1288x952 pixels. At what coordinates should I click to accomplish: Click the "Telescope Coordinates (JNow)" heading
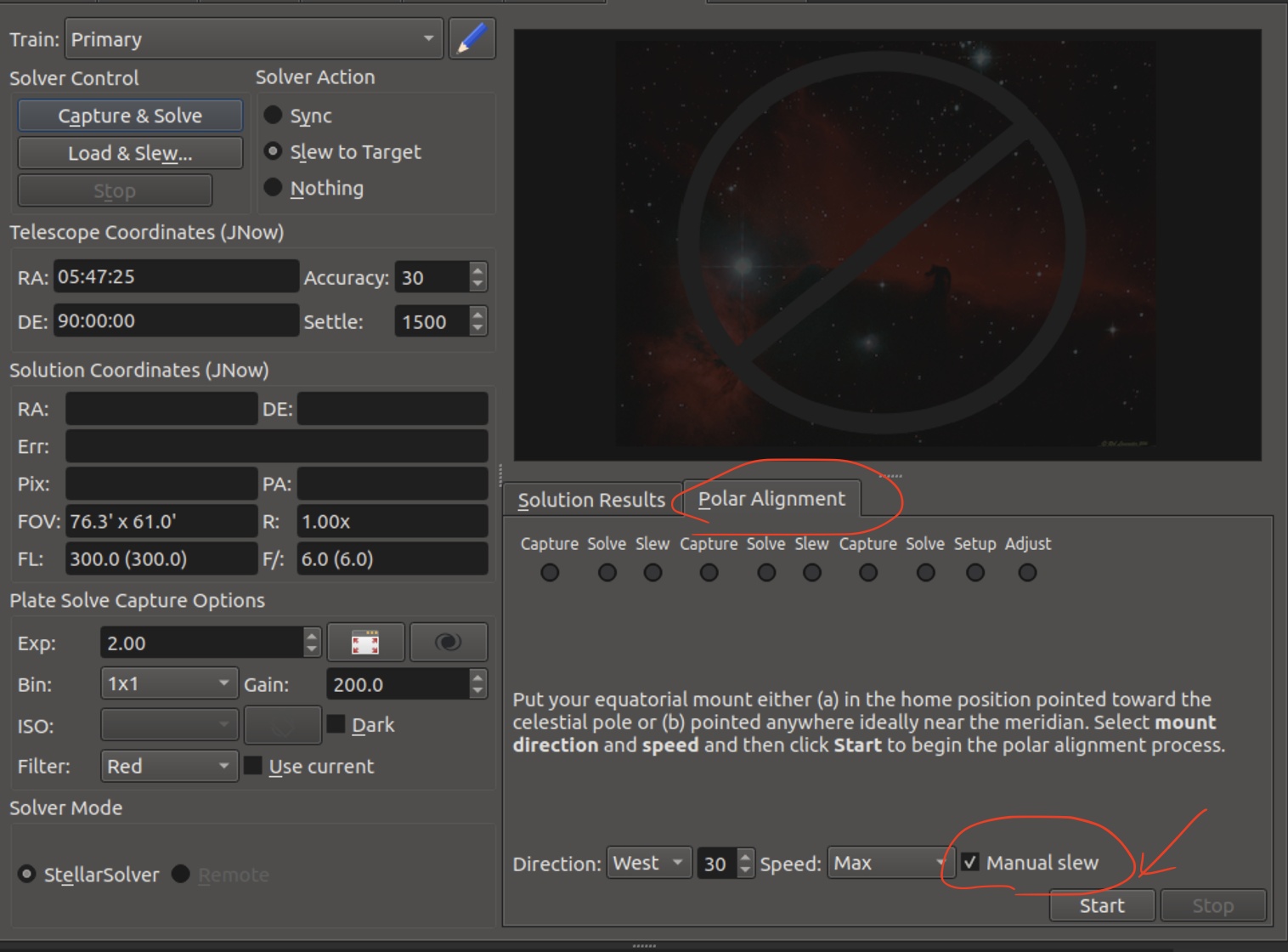tap(147, 232)
